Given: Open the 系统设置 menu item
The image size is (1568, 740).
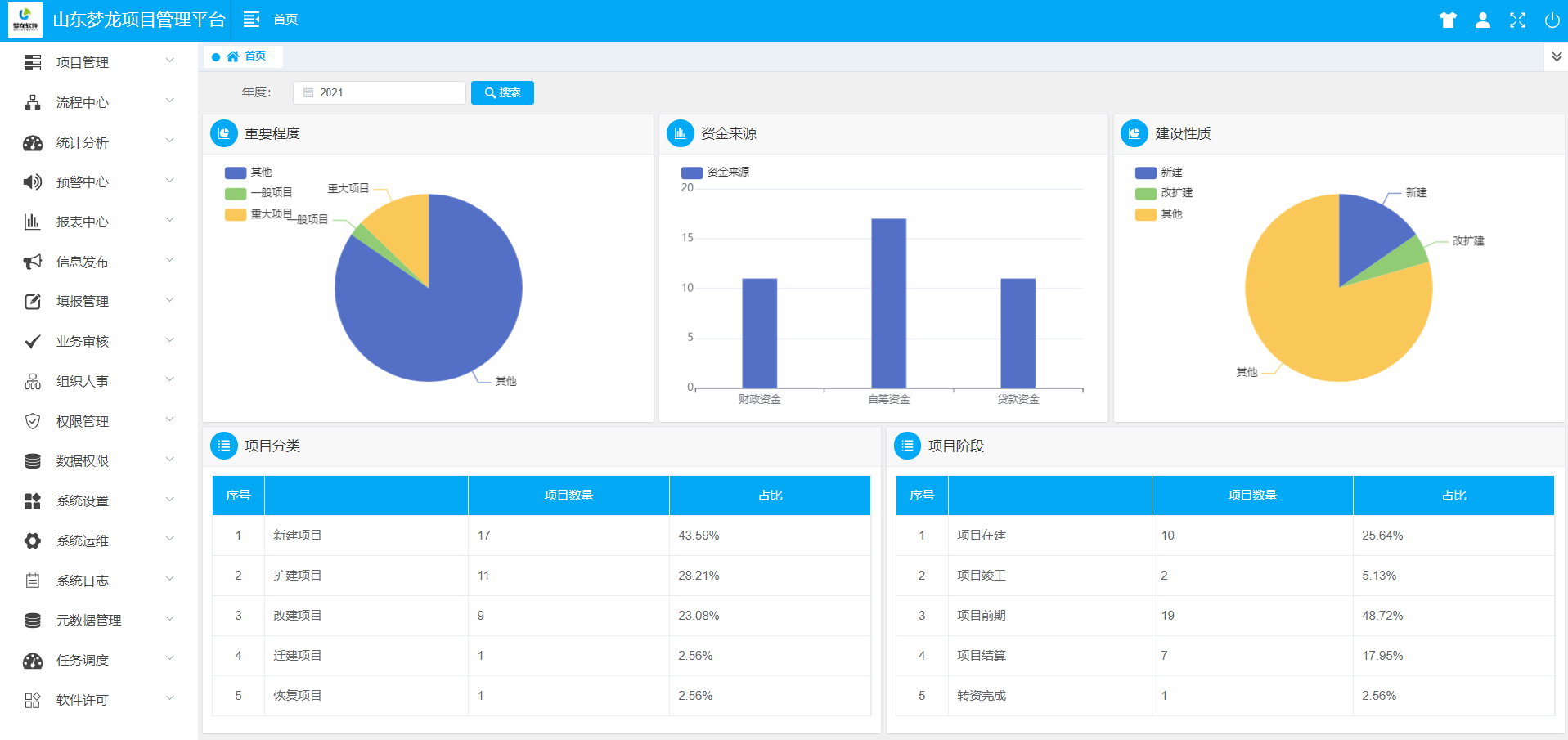Looking at the screenshot, I should [82, 501].
